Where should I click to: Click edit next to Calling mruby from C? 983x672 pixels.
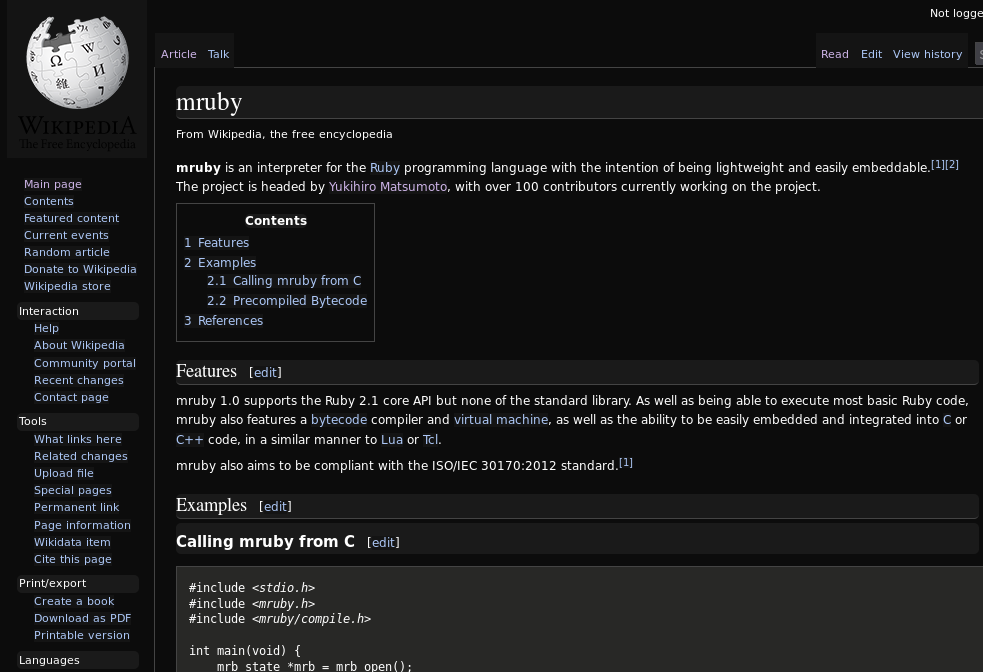383,543
